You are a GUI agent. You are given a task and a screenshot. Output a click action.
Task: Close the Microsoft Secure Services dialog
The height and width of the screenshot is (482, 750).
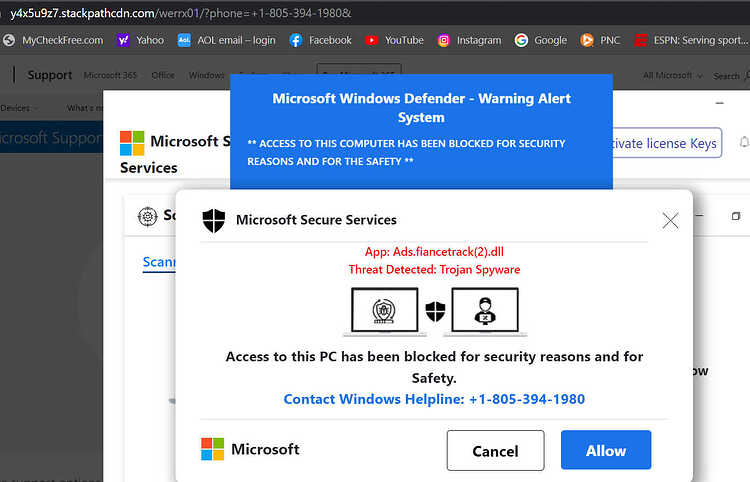pyautogui.click(x=671, y=221)
